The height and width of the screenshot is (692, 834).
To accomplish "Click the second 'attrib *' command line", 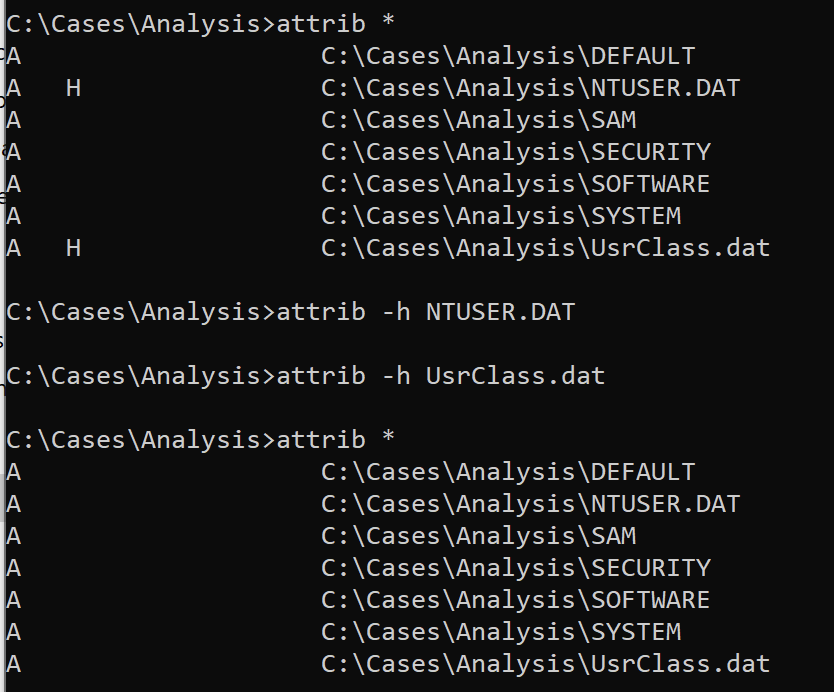I will pos(200,439).
